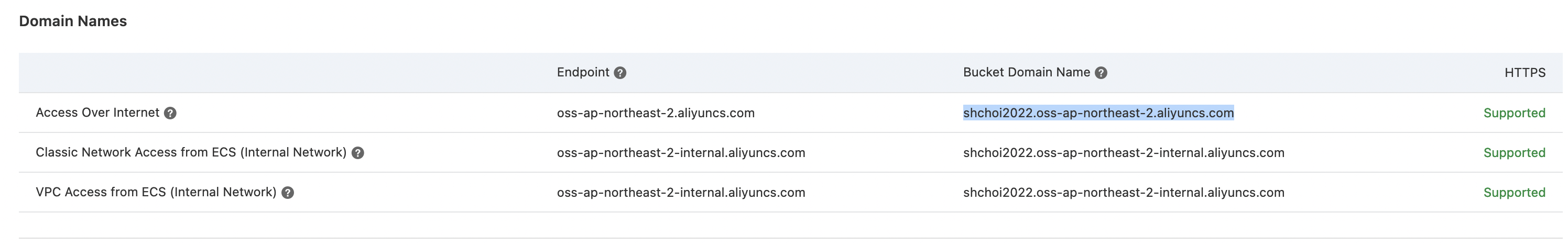Click Classic Network bucket domain name
The image size is (1568, 246).
[1124, 152]
